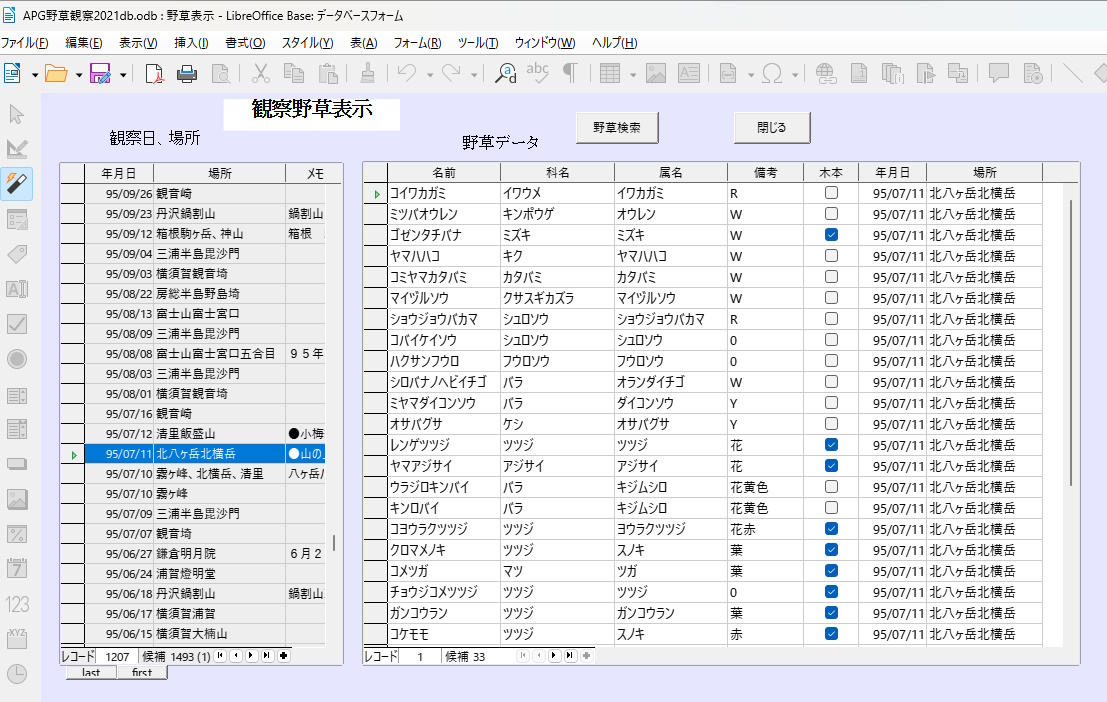Click the option button circle icon in sidebar

(17, 359)
